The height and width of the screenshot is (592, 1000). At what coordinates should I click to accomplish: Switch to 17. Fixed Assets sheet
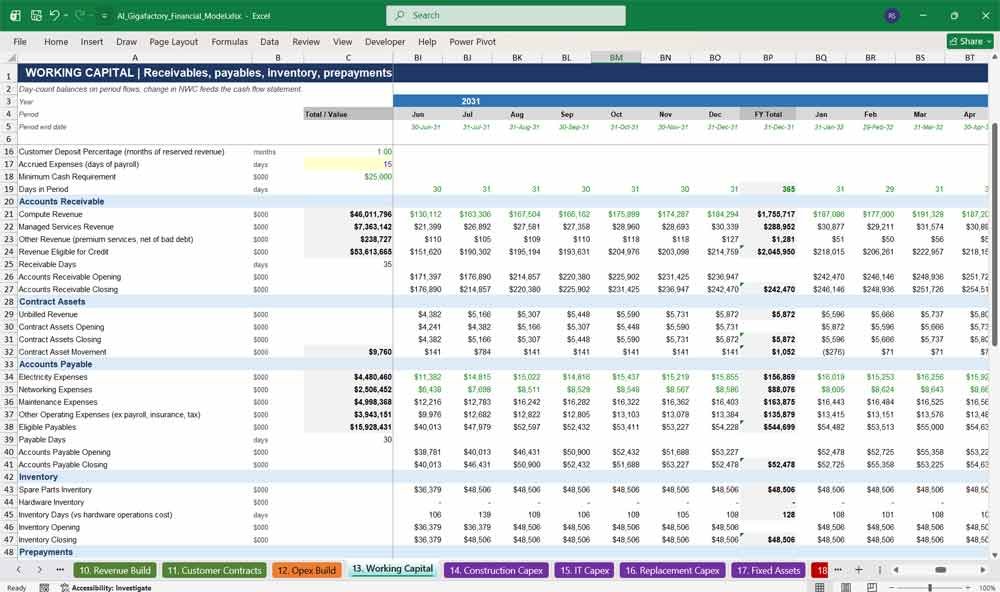(768, 570)
